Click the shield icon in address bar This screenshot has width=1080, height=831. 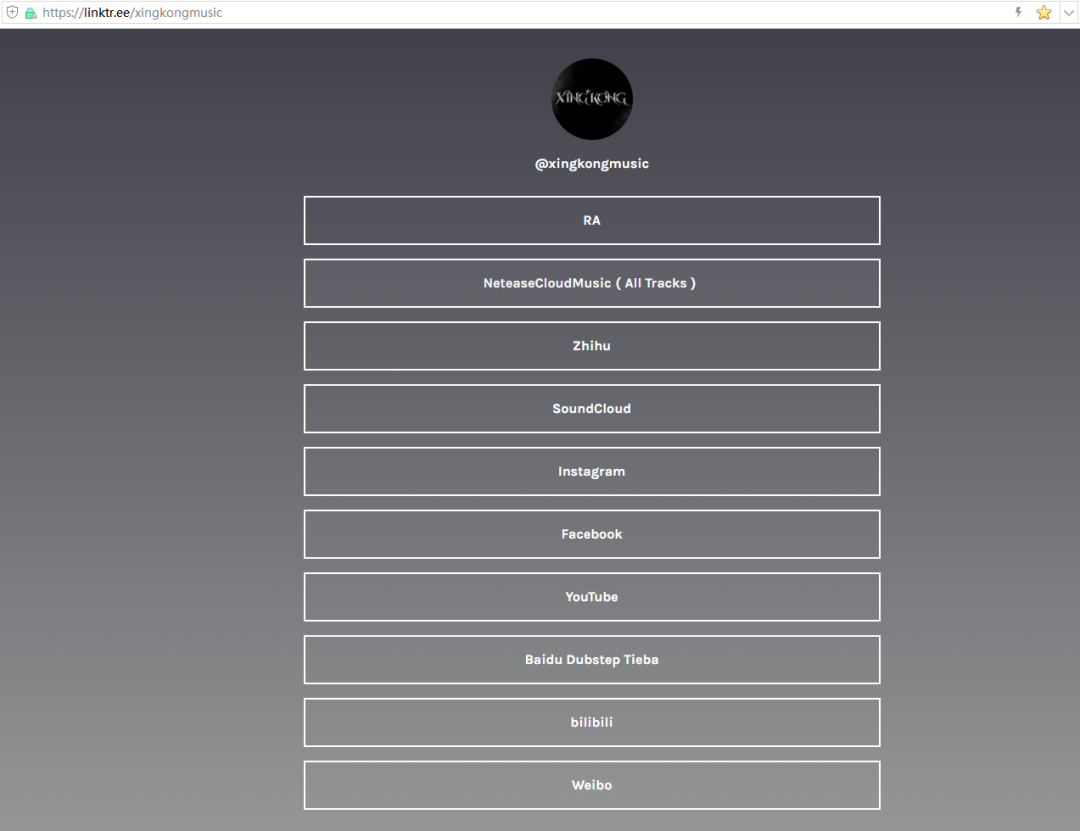point(12,12)
